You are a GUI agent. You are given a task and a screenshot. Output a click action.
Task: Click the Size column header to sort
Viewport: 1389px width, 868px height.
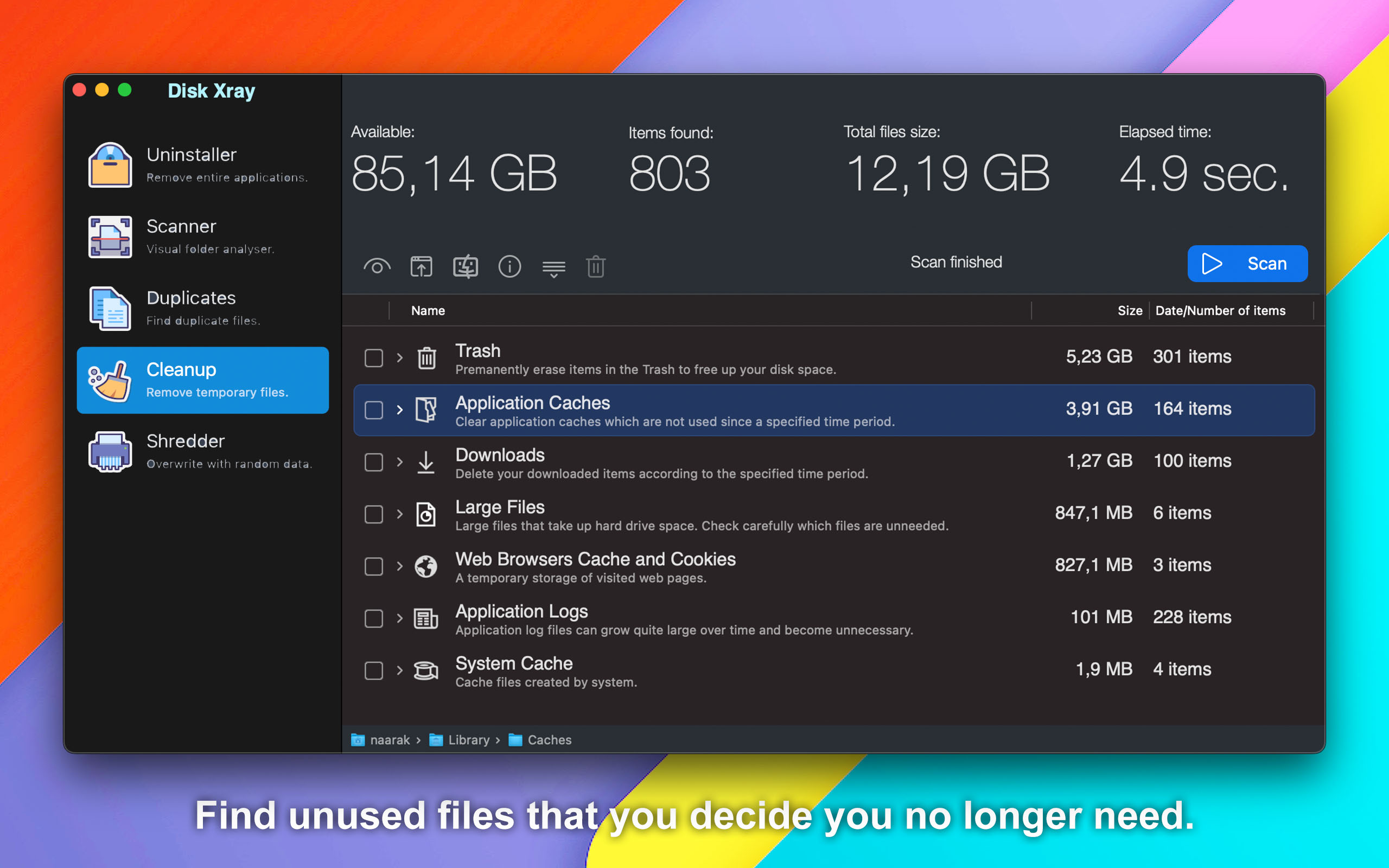coord(1129,310)
